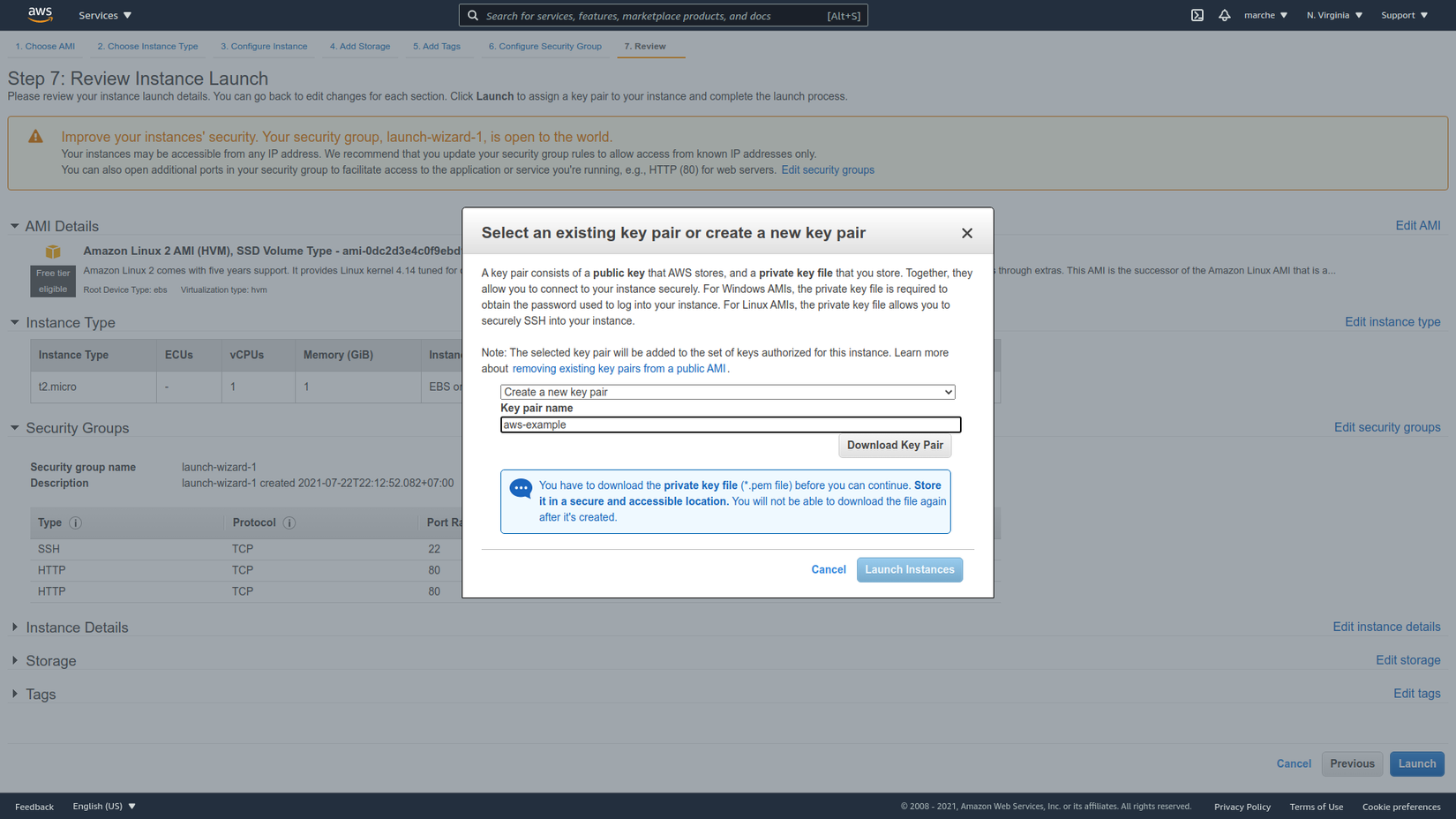Open Cookie preferences in footer

(x=1401, y=807)
